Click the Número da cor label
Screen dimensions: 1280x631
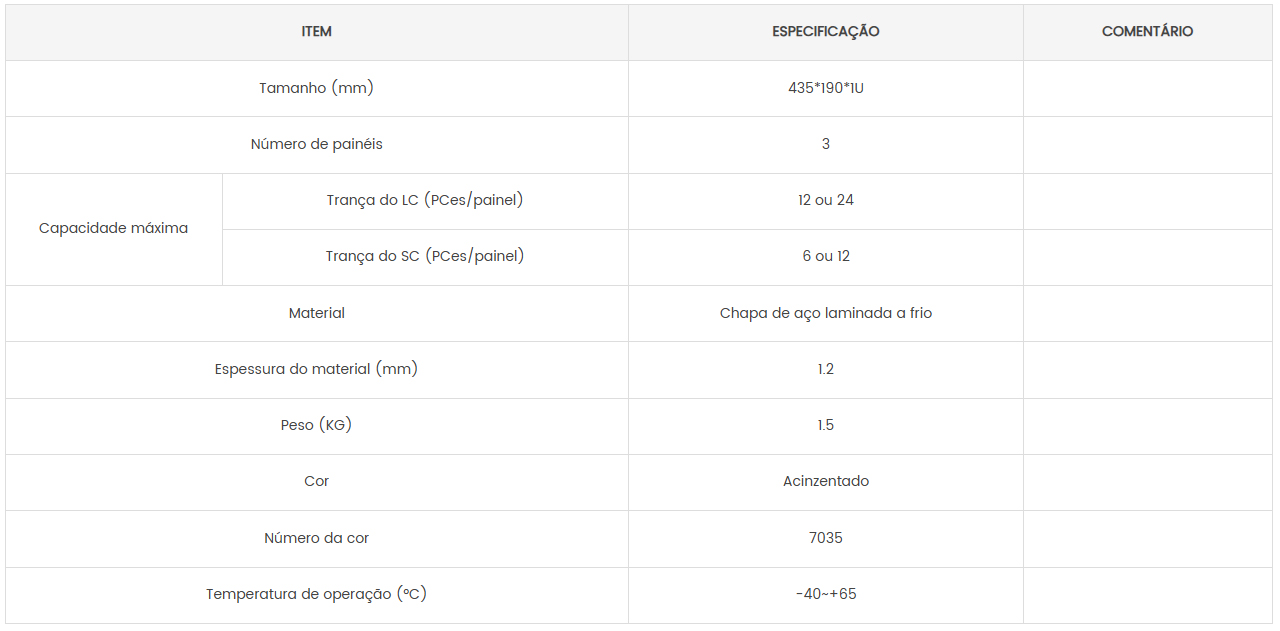(317, 538)
